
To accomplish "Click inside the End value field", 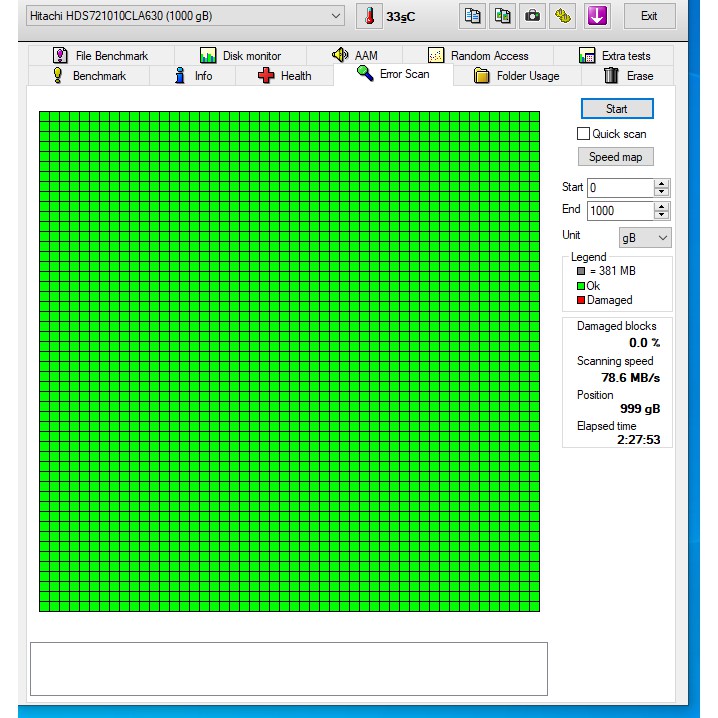I will (x=619, y=211).
